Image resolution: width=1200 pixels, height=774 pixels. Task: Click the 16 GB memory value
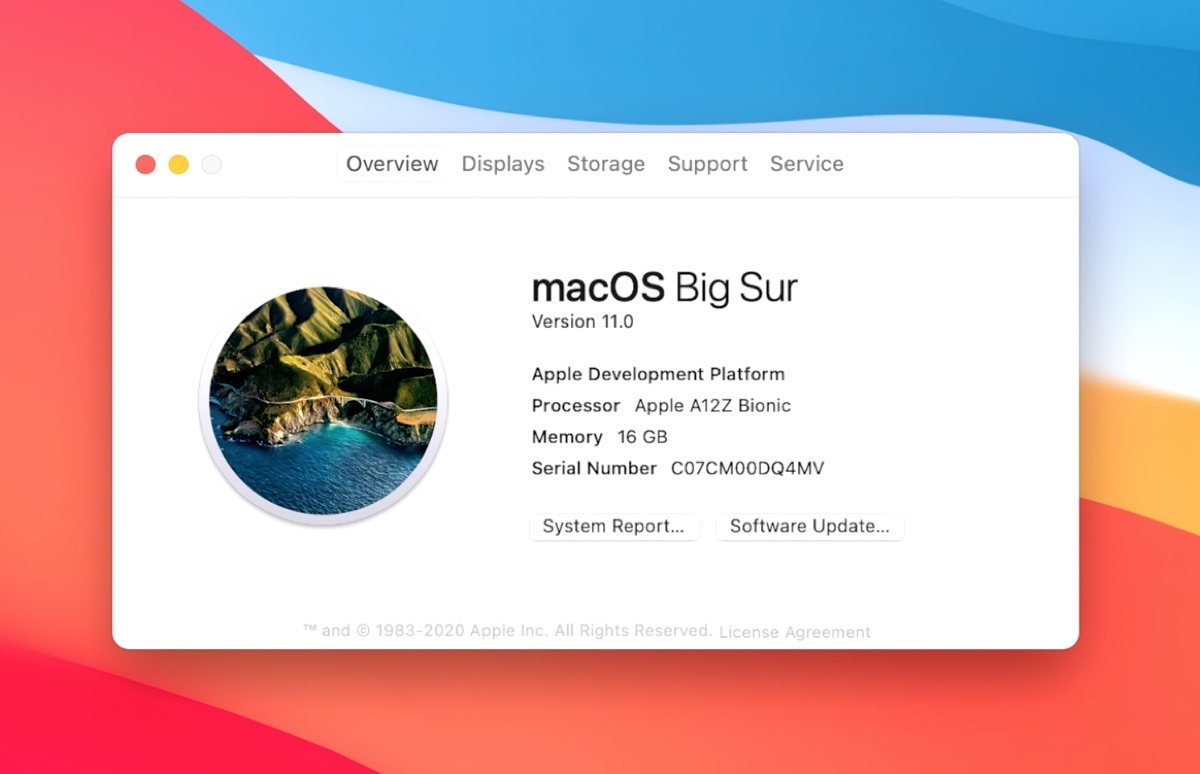click(x=642, y=437)
